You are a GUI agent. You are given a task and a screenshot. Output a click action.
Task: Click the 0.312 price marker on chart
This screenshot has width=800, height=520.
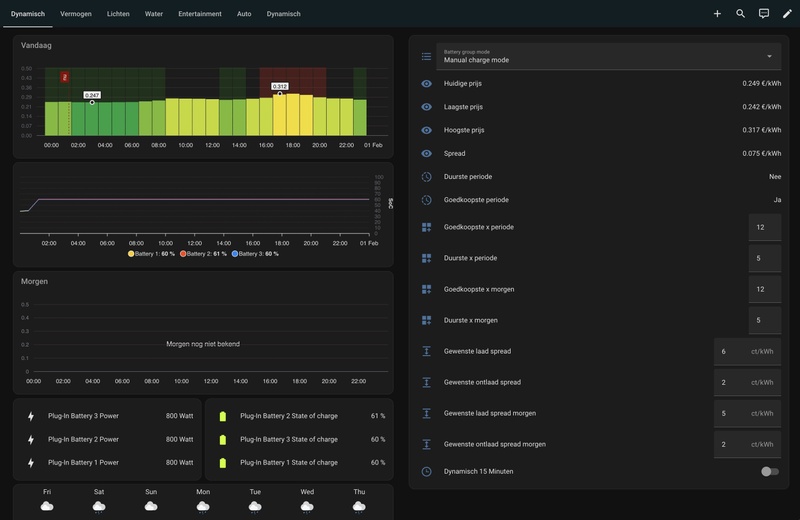click(x=280, y=87)
